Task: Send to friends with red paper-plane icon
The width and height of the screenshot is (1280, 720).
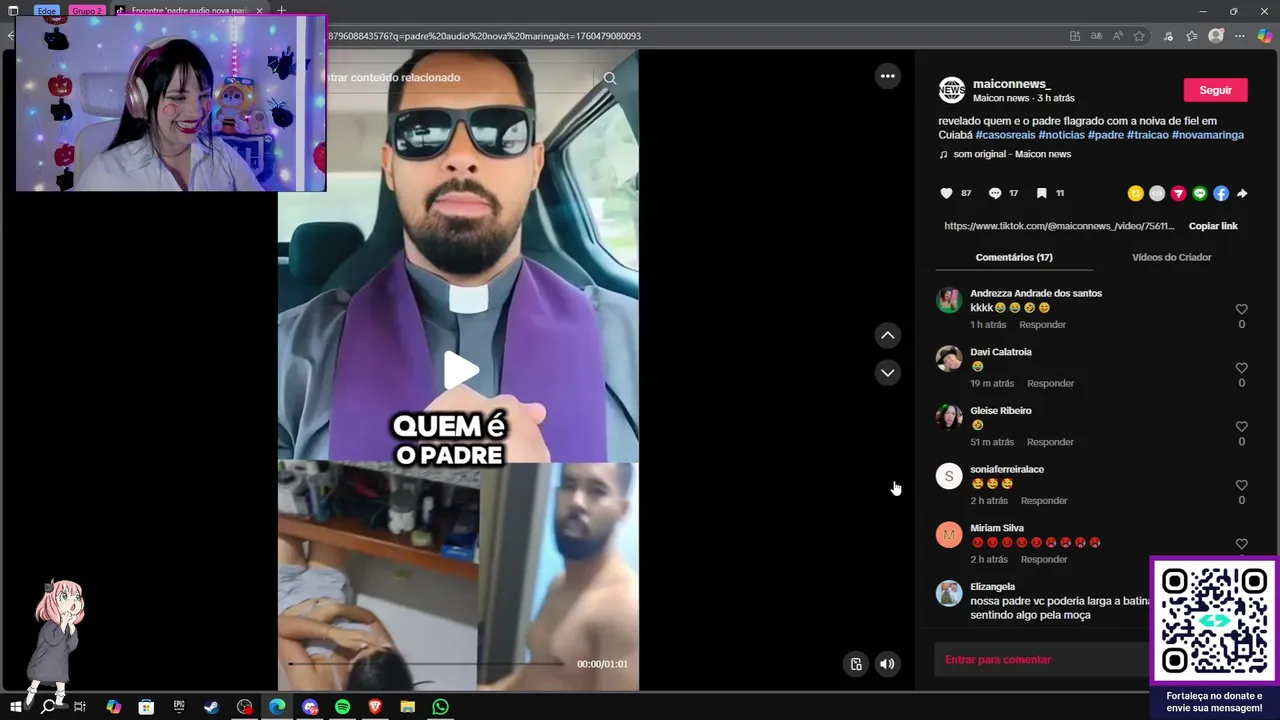Action: 1178,193
